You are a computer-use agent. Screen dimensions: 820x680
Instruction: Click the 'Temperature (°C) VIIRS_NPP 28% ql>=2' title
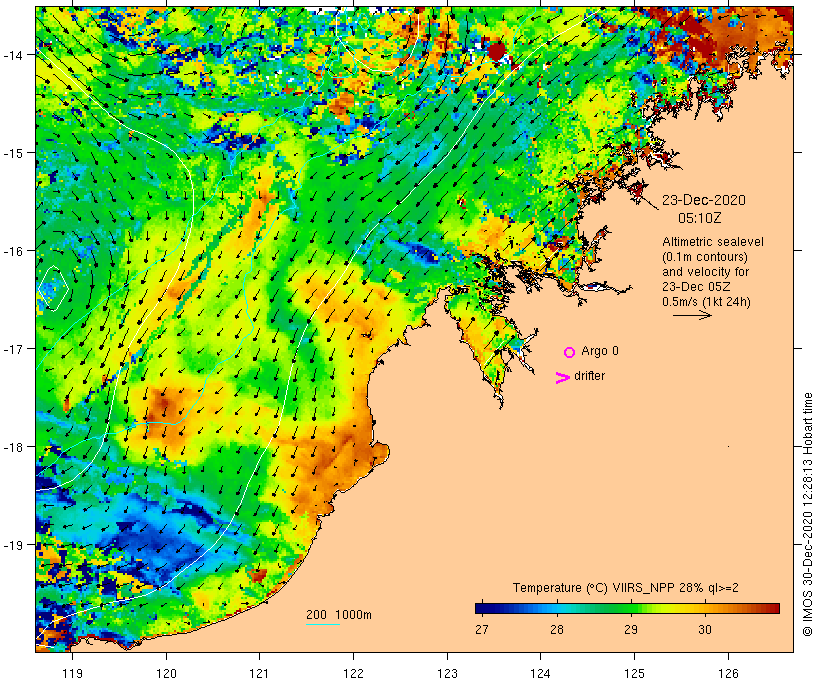[x=625, y=588]
